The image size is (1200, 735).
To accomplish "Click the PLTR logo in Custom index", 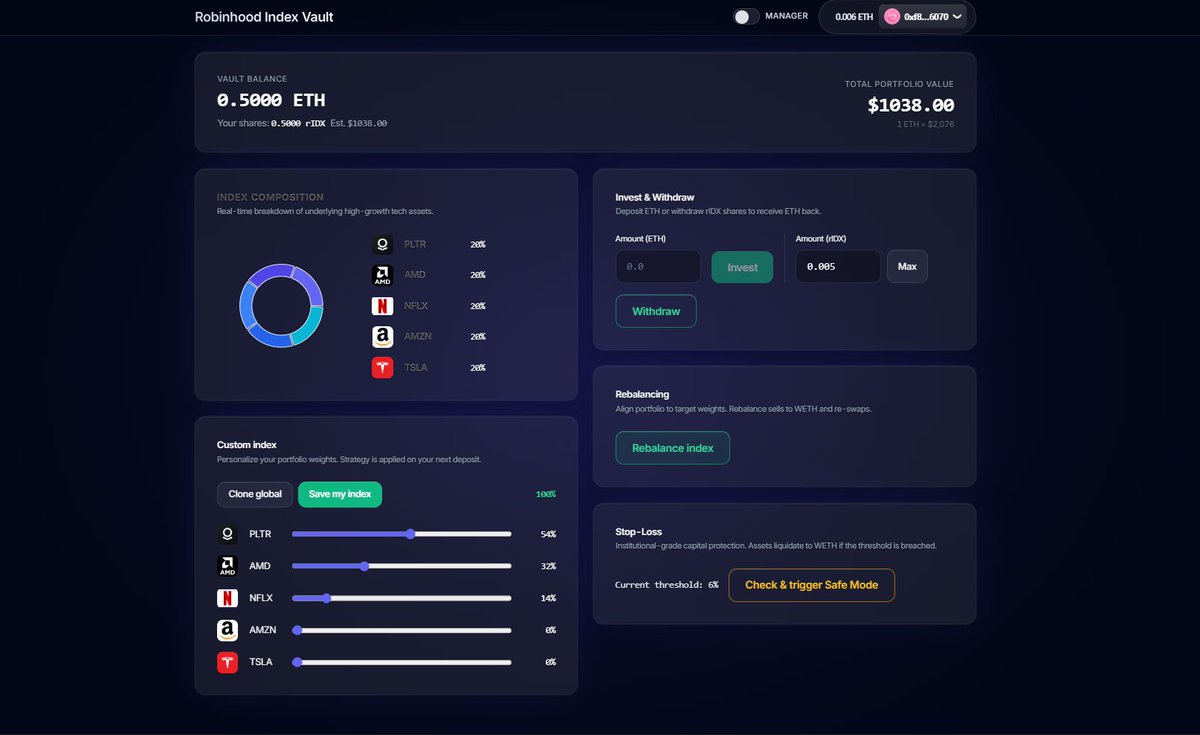I will 227,534.
